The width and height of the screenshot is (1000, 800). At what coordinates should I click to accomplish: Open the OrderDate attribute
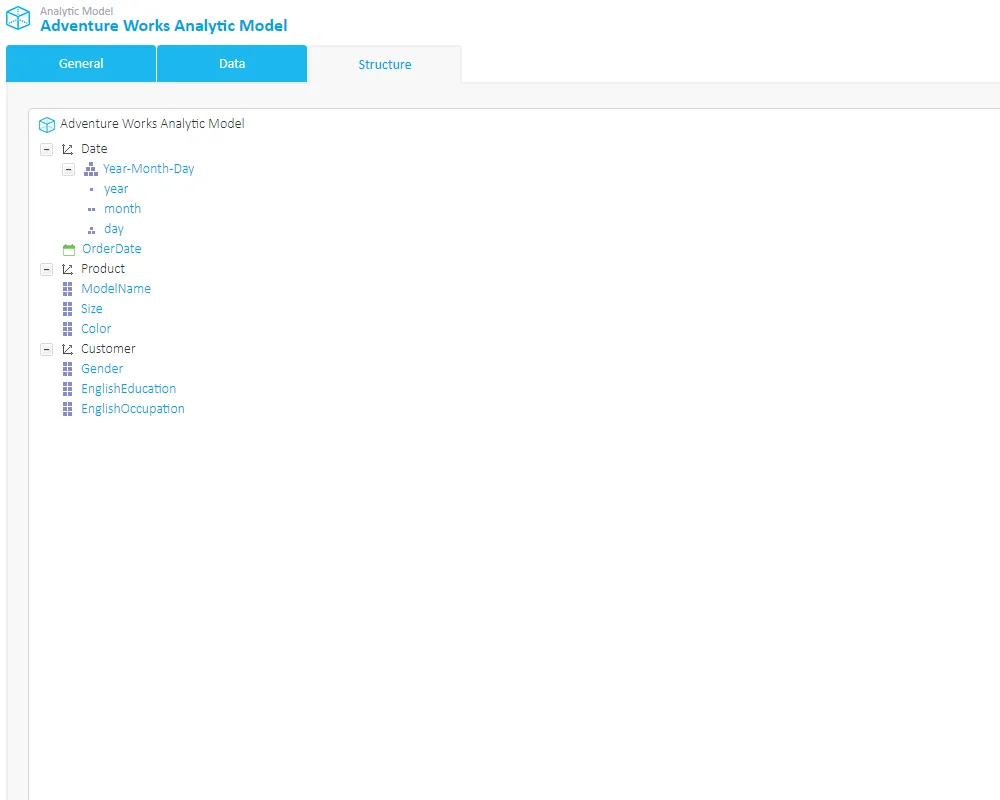[112, 249]
